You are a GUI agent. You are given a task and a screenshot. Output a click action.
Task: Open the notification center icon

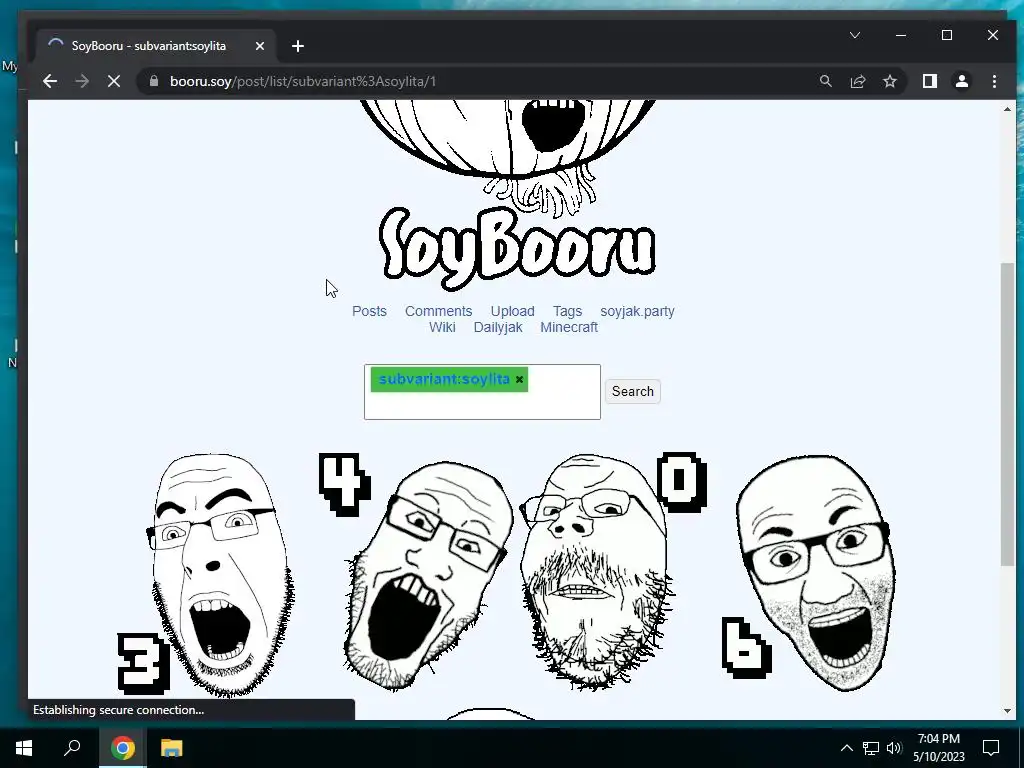point(991,748)
